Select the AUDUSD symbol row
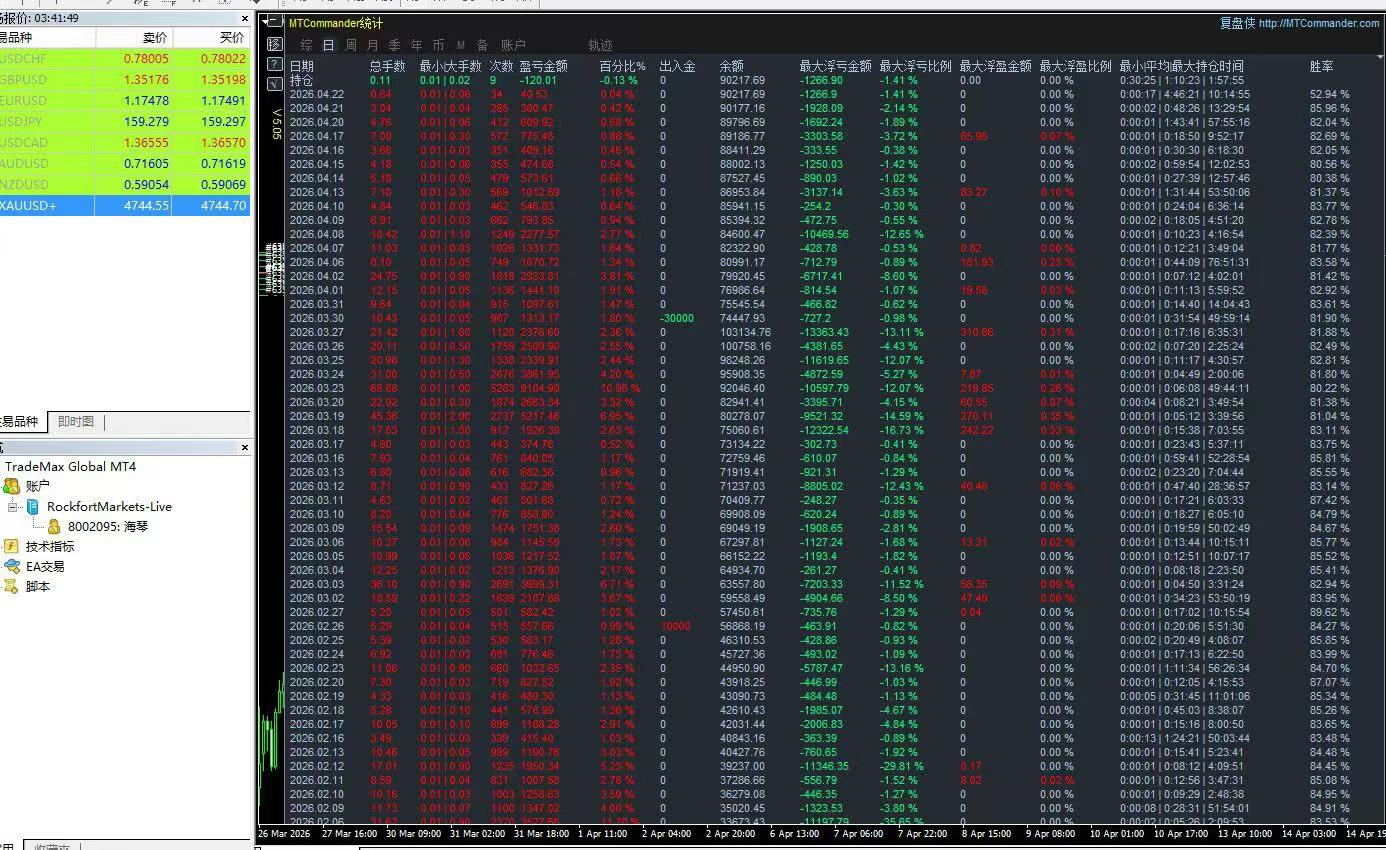The height and width of the screenshot is (850, 1386). (x=125, y=164)
